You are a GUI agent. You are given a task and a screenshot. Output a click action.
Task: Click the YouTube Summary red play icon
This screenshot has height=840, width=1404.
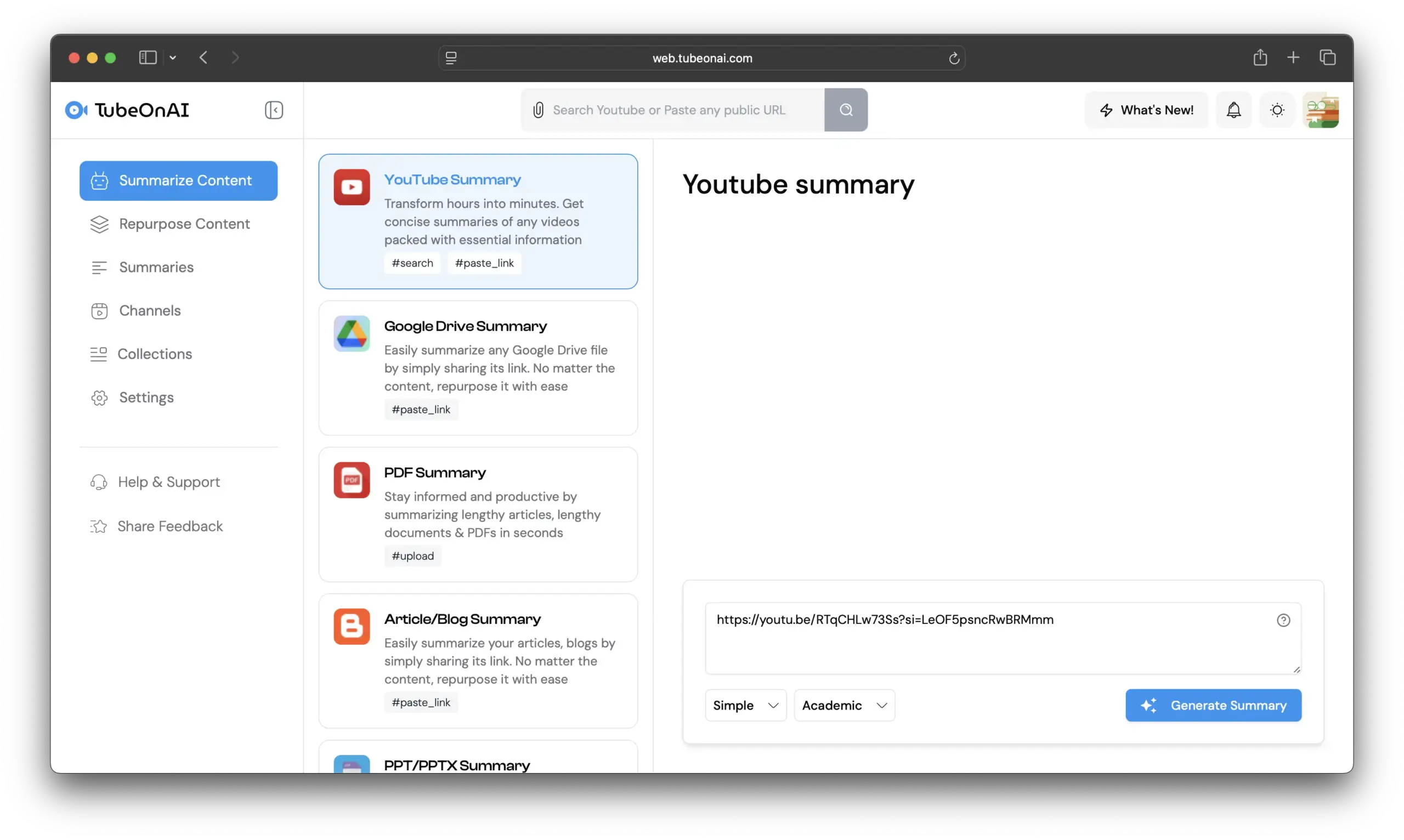click(x=352, y=187)
